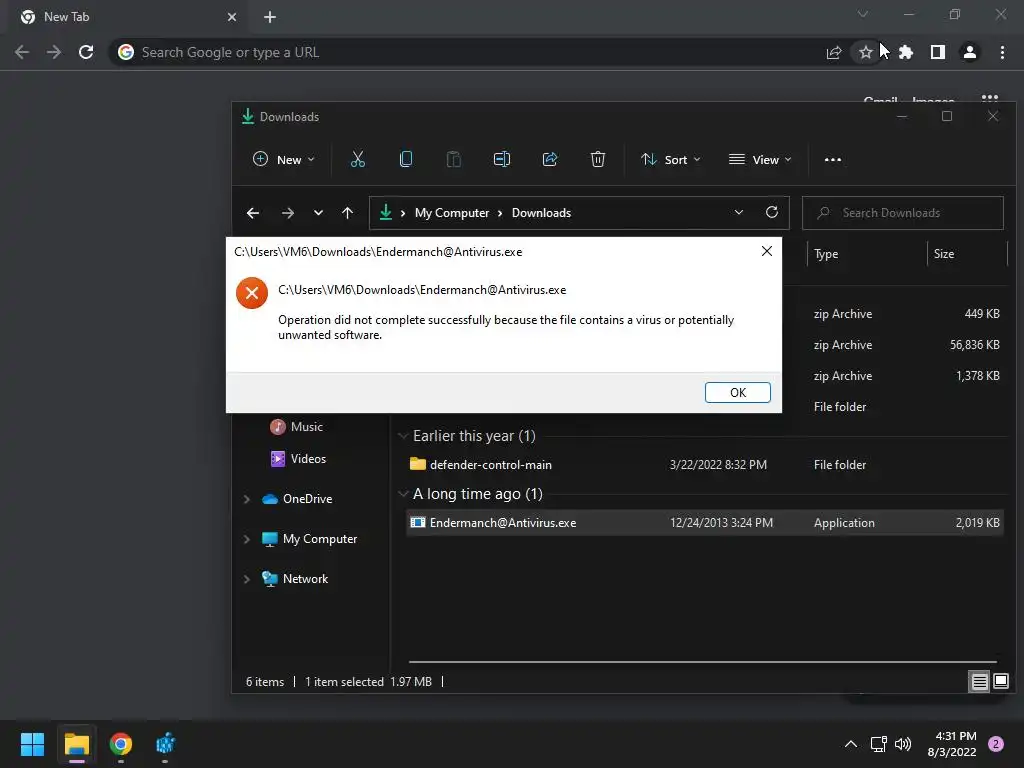Open the Windows Start menu
The width and height of the screenshot is (1024, 768).
[32, 744]
